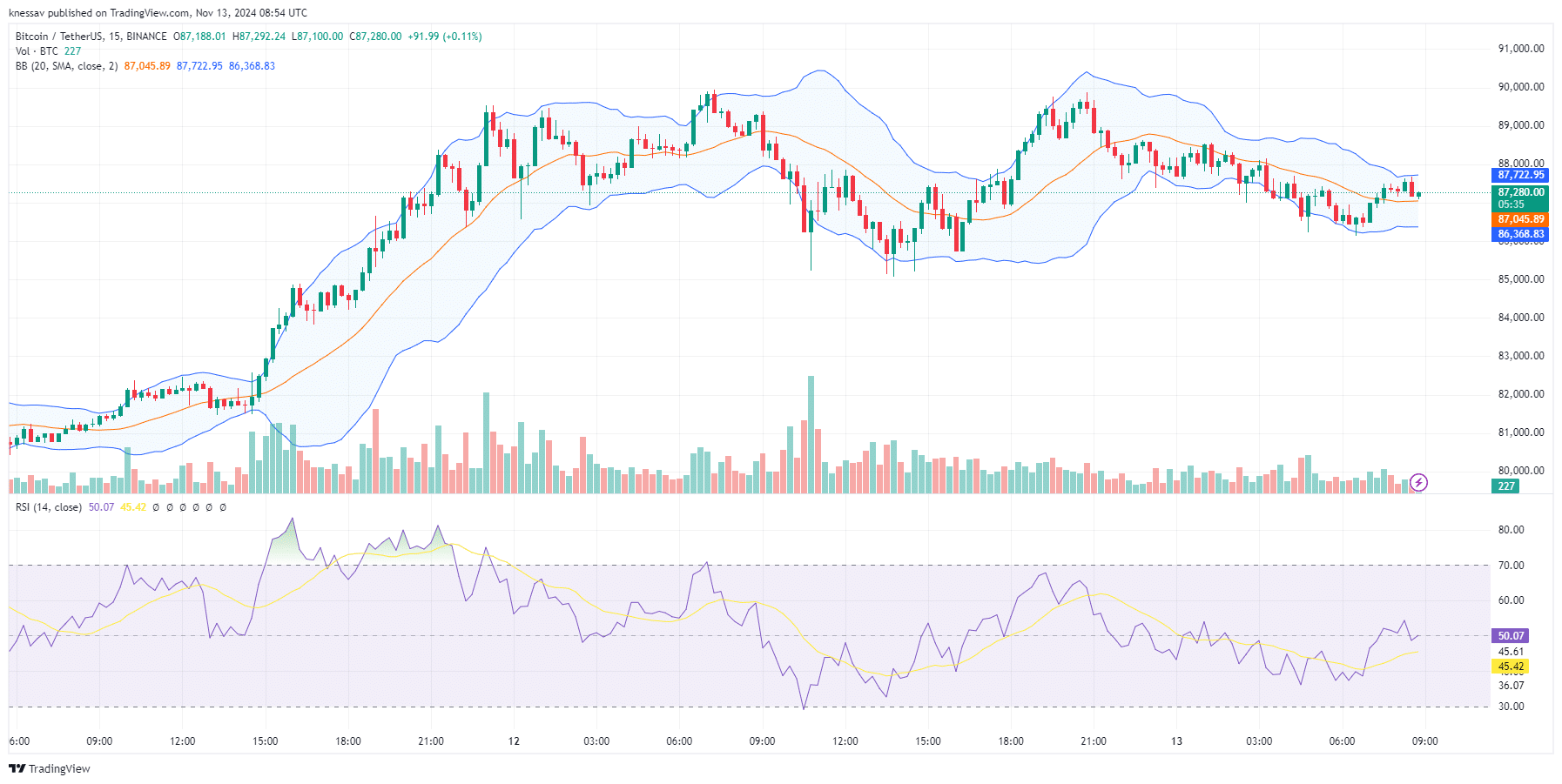Select the RSI (14, close) indicator label

49,507
